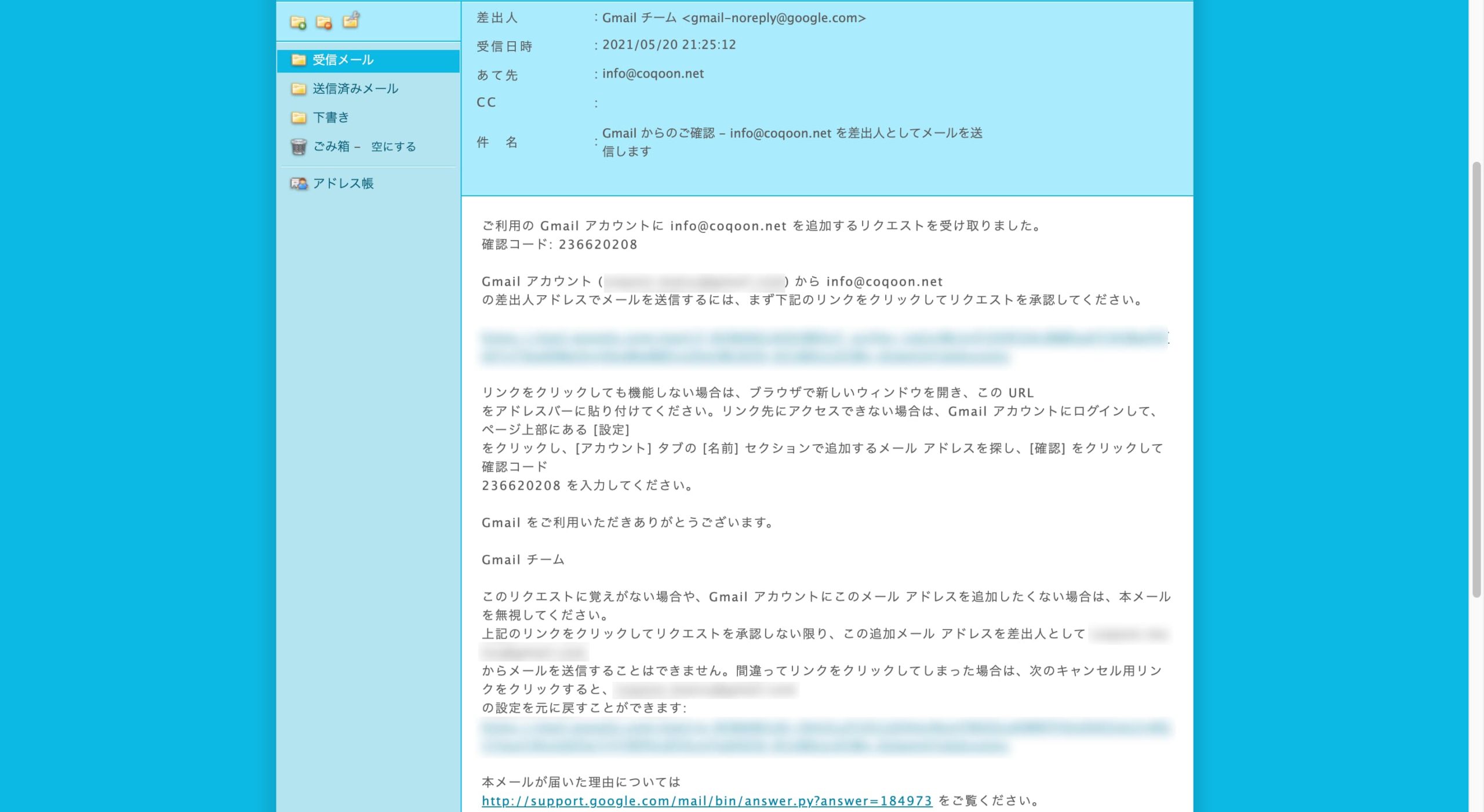Click the text 本メールが届いた理由については
1484x812 pixels.
581,782
